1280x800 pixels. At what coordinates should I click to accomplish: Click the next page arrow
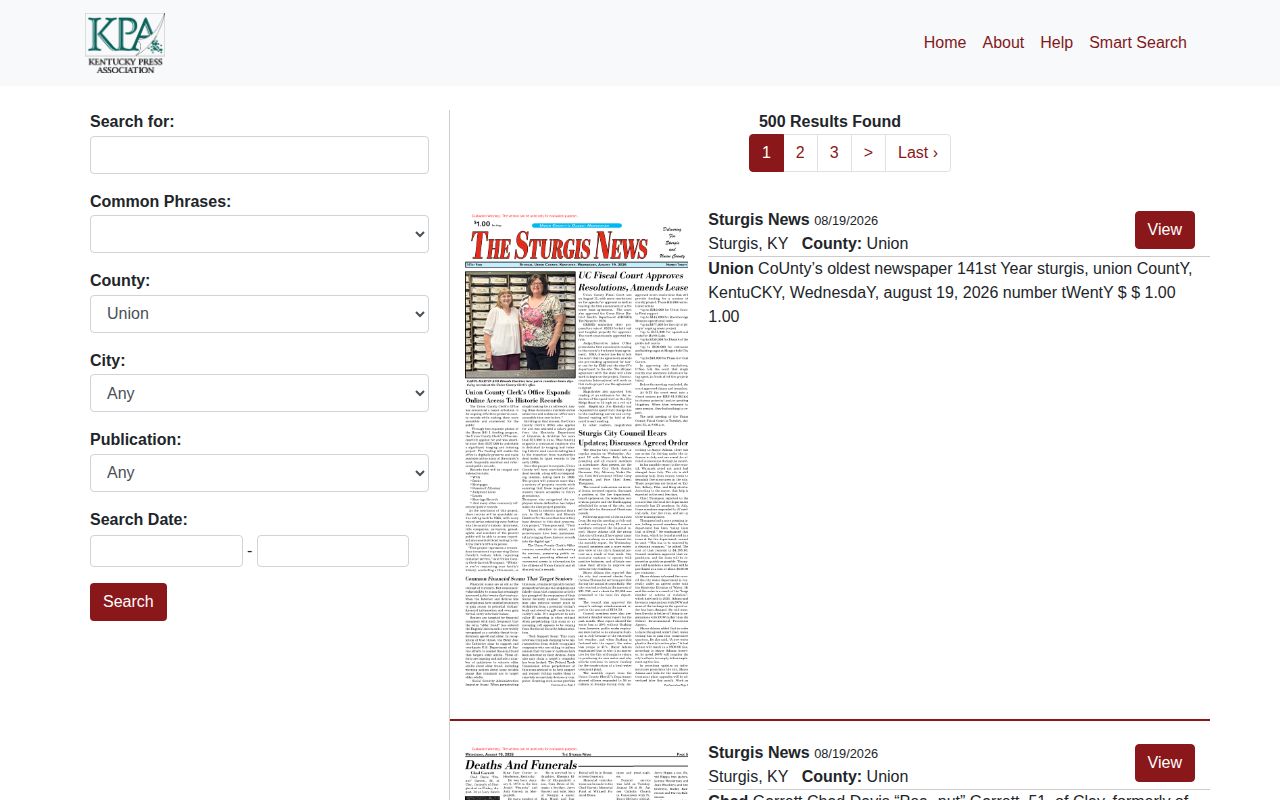pyautogui.click(x=868, y=153)
